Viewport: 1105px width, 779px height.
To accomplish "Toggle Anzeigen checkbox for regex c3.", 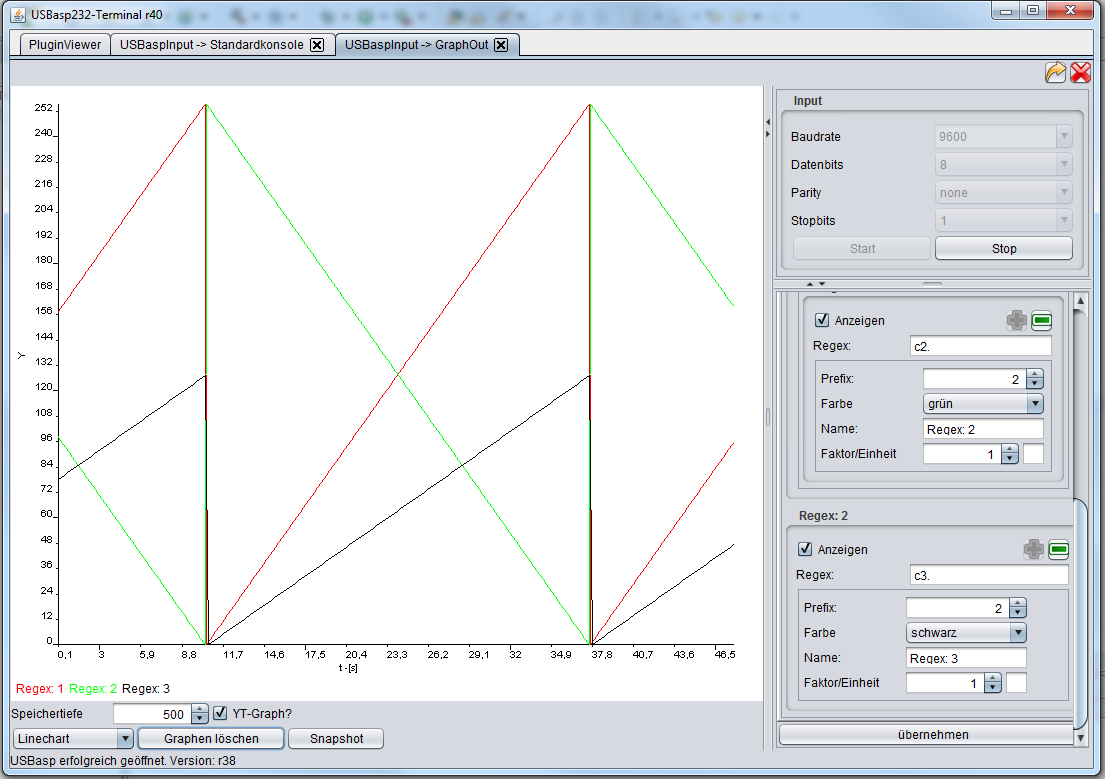I will pyautogui.click(x=805, y=549).
